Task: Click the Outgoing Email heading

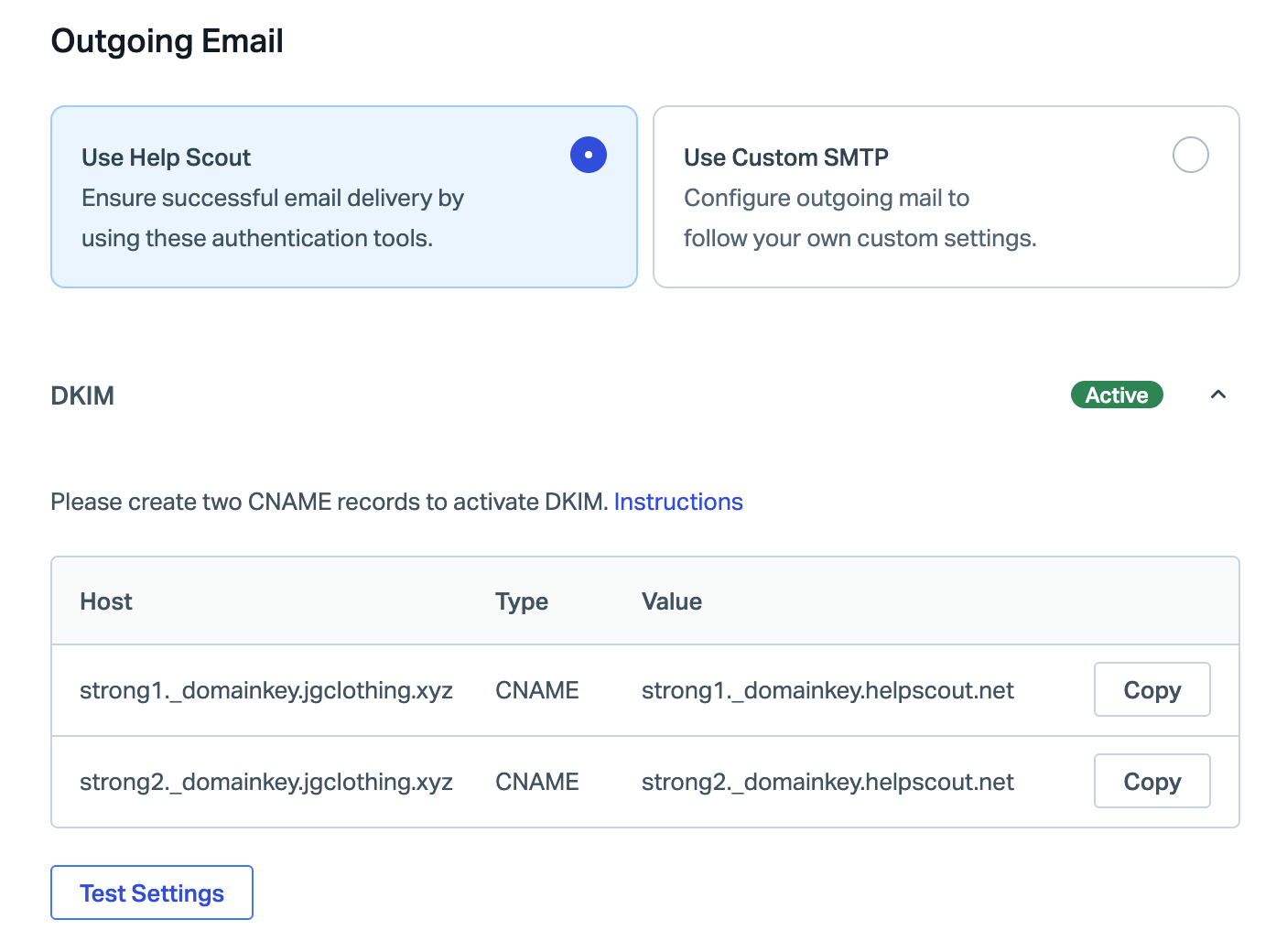Action: (168, 41)
